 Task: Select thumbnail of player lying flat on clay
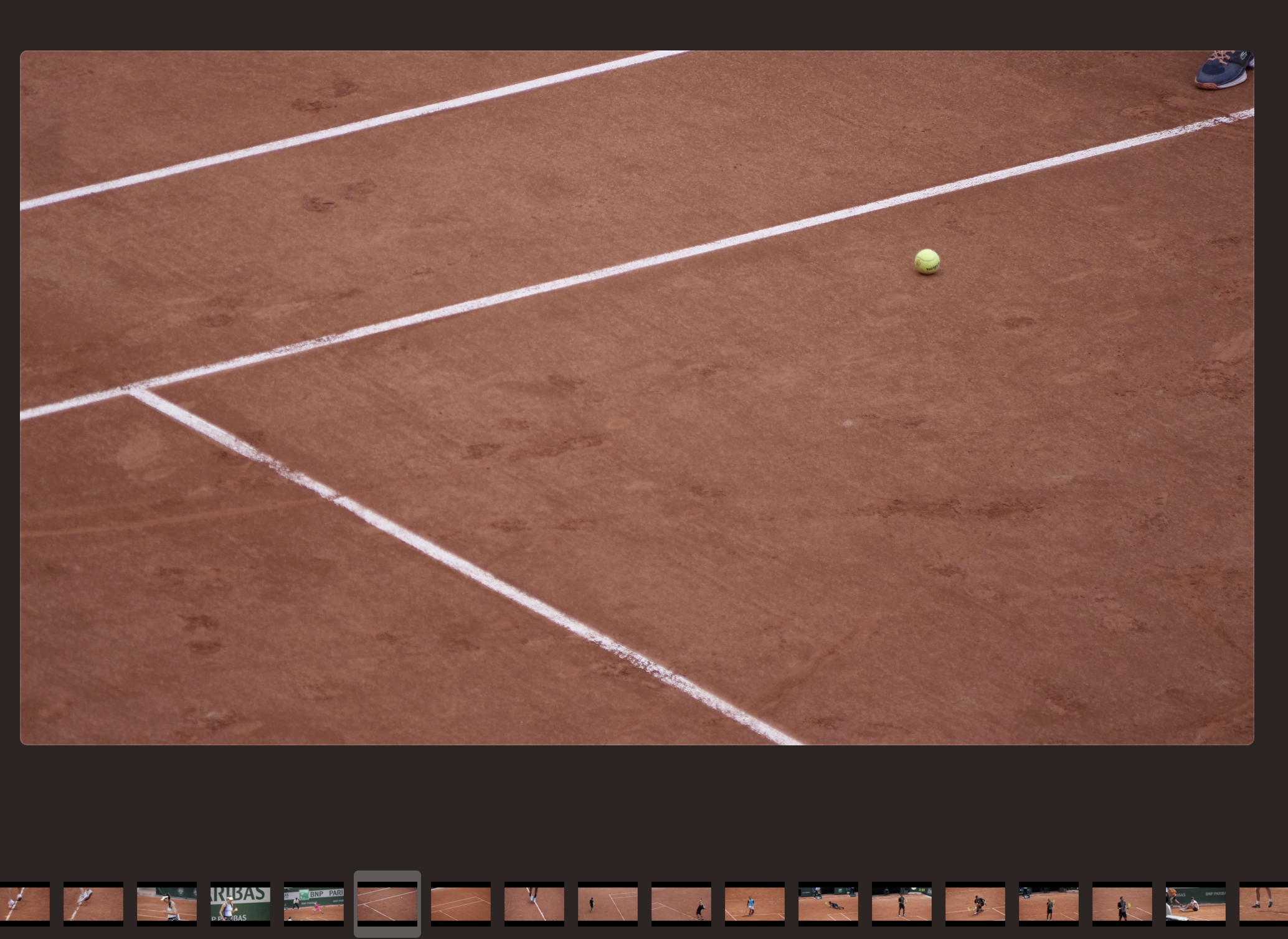point(828,904)
